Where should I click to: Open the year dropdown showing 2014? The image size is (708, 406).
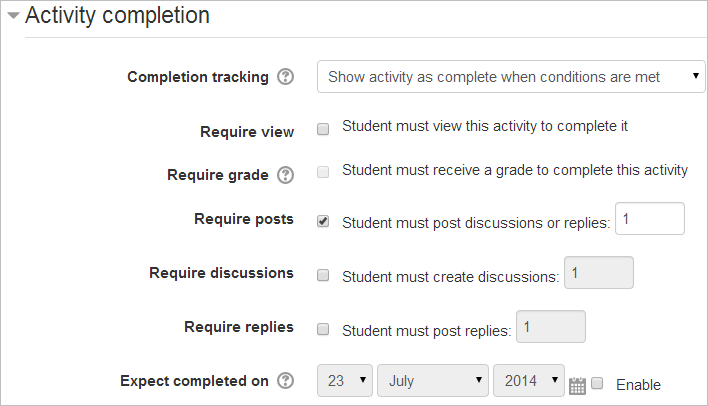[x=529, y=381]
